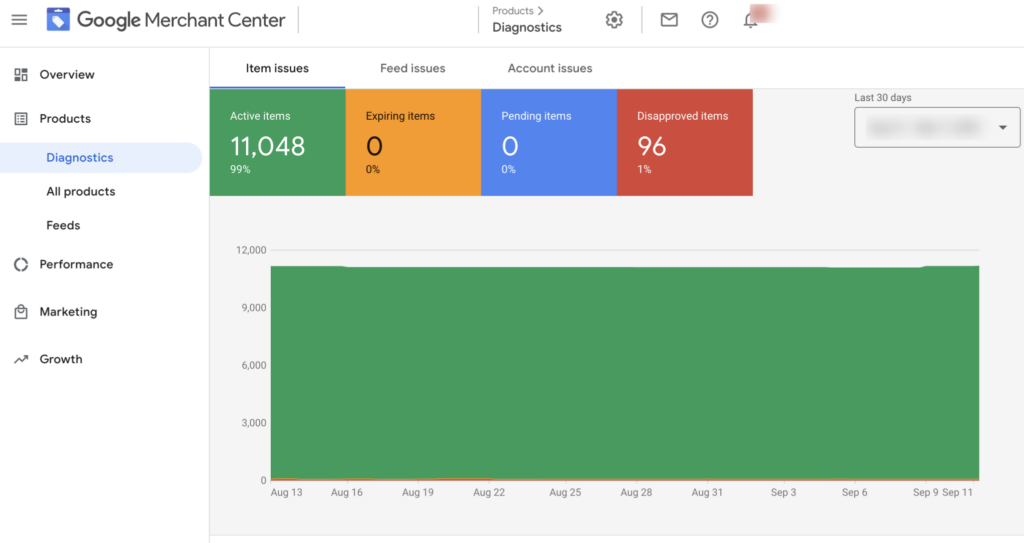Screen dimensions: 1024x543
Task: Select the green Active items card
Action: point(277,142)
